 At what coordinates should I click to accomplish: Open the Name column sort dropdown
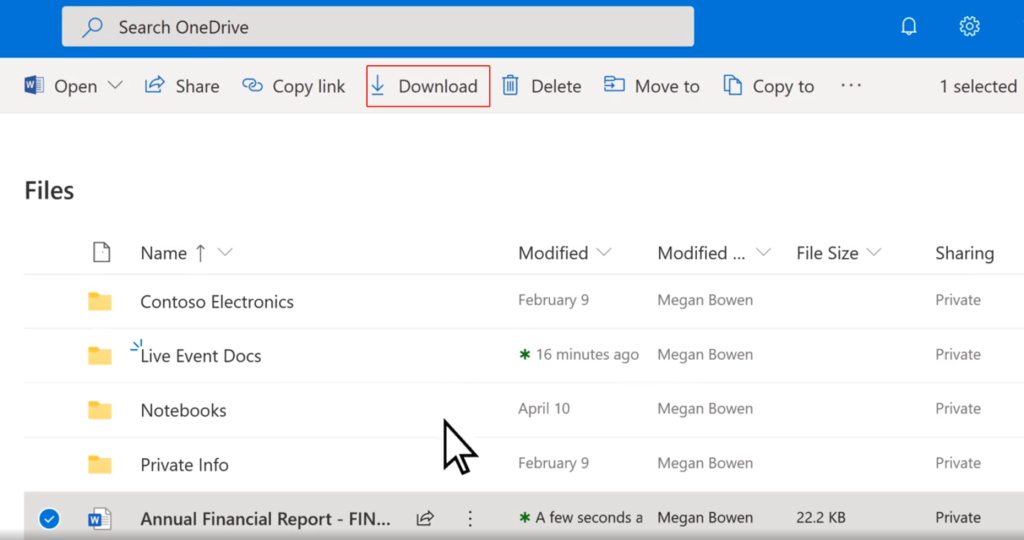click(225, 253)
